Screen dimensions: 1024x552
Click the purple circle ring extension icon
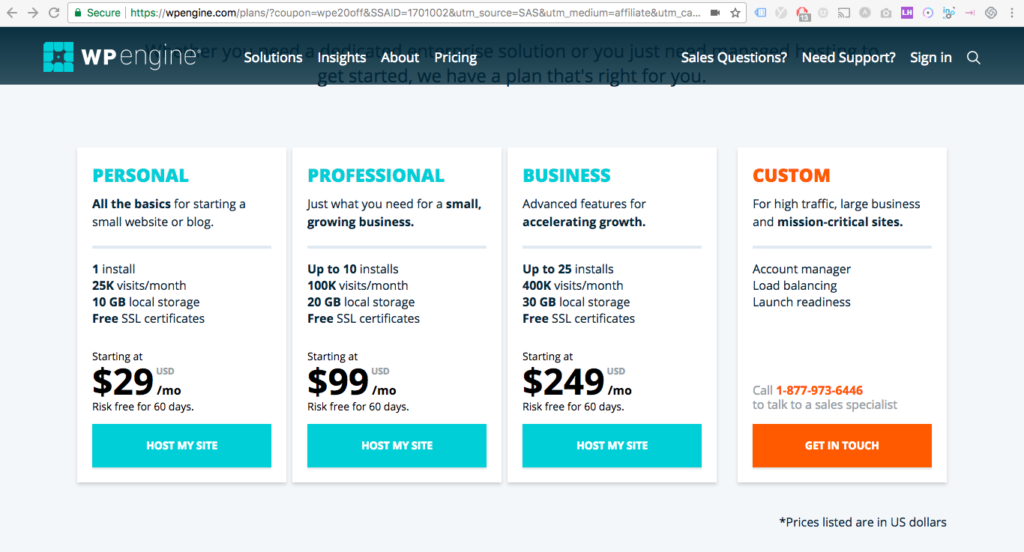click(927, 12)
